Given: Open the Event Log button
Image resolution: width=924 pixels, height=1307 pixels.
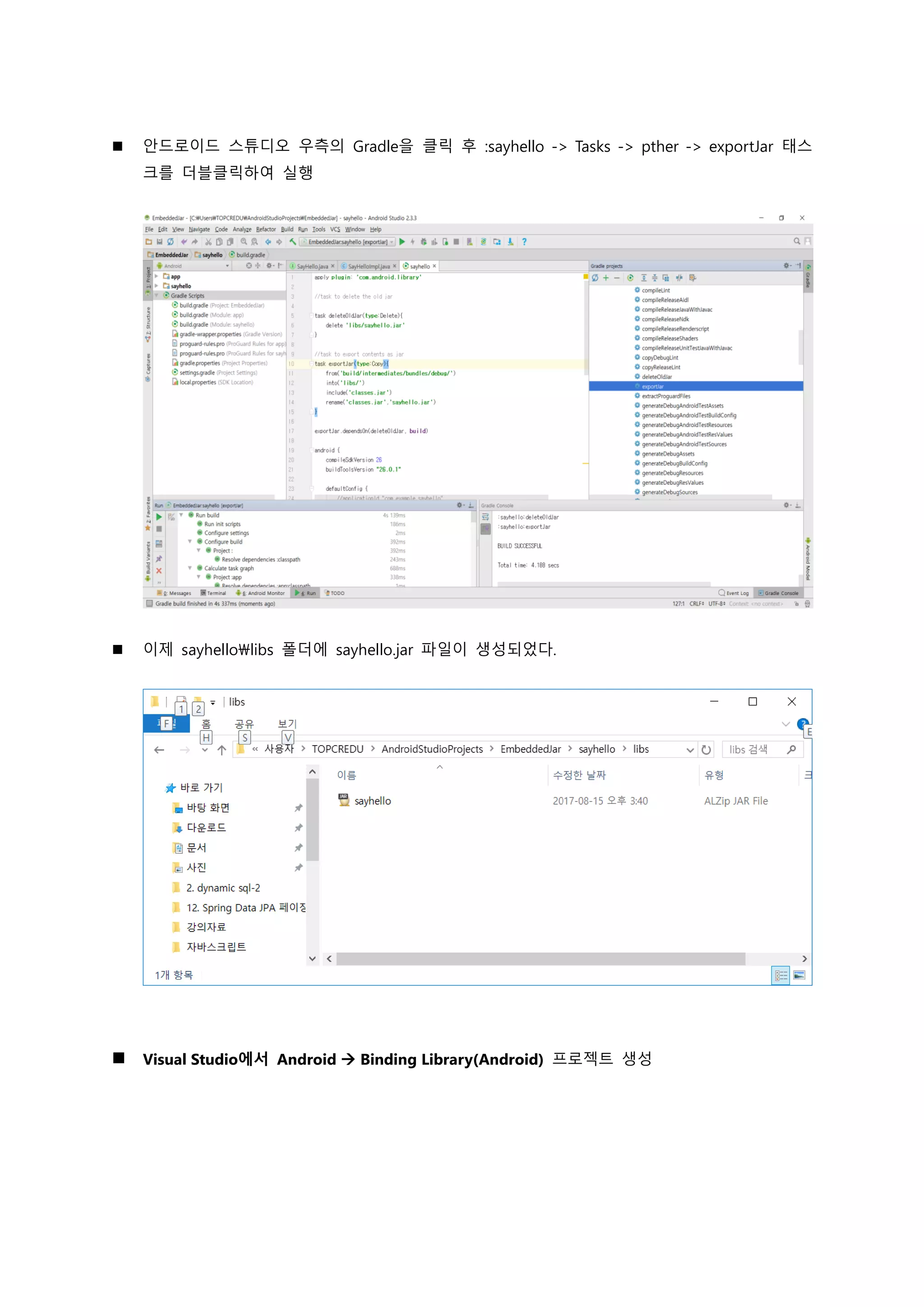Looking at the screenshot, I should click(x=734, y=593).
